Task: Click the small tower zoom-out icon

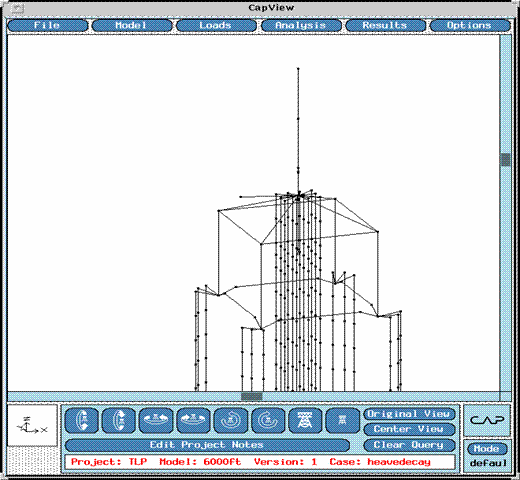Action: coord(343,421)
